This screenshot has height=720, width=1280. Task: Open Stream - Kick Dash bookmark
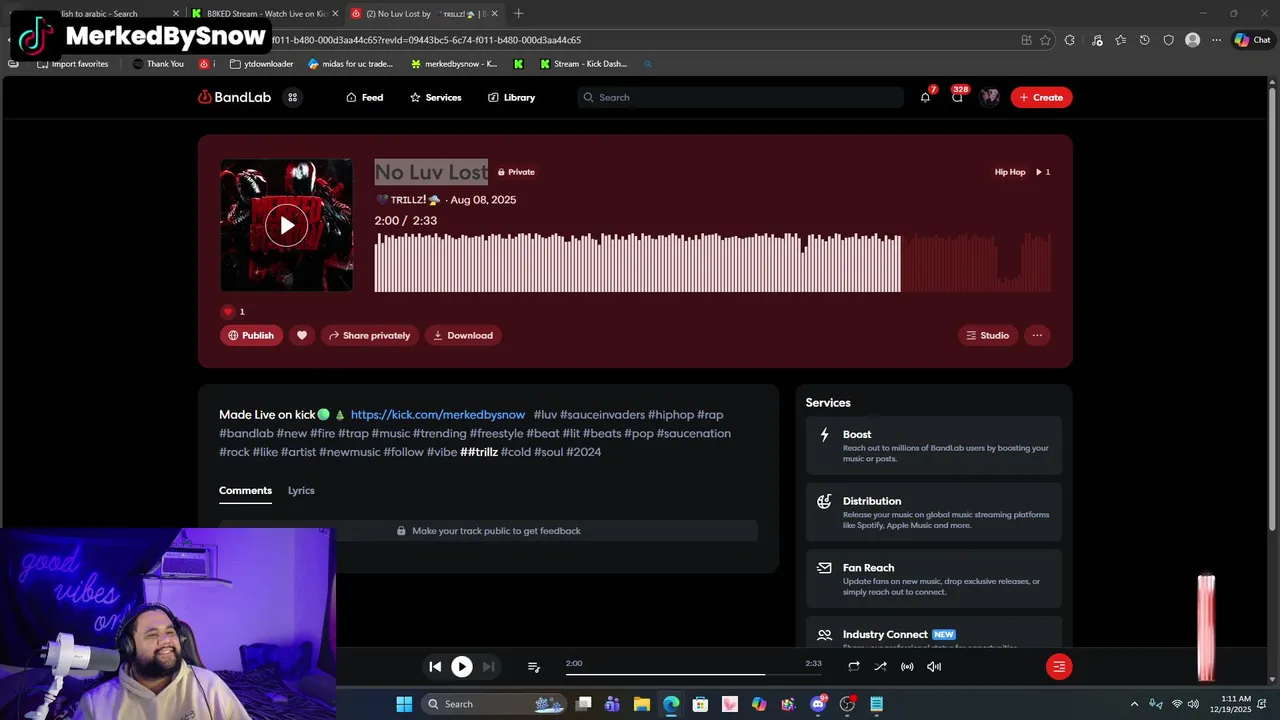pos(583,64)
